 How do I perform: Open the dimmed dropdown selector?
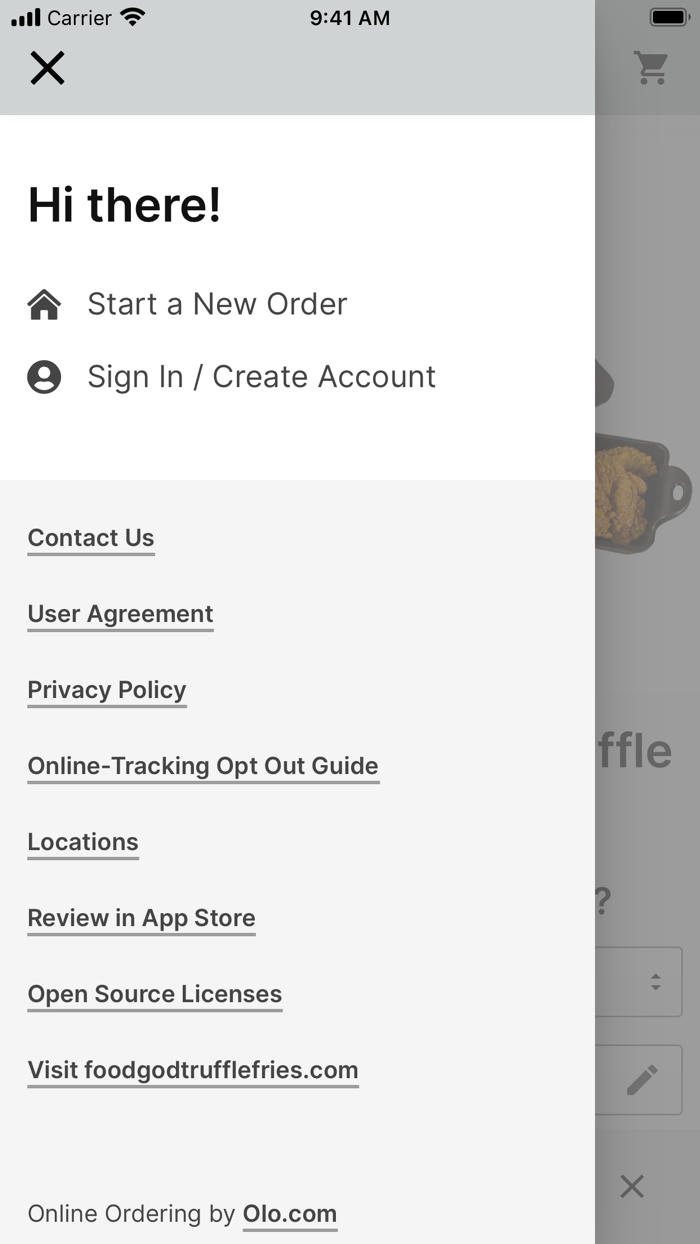[640, 982]
